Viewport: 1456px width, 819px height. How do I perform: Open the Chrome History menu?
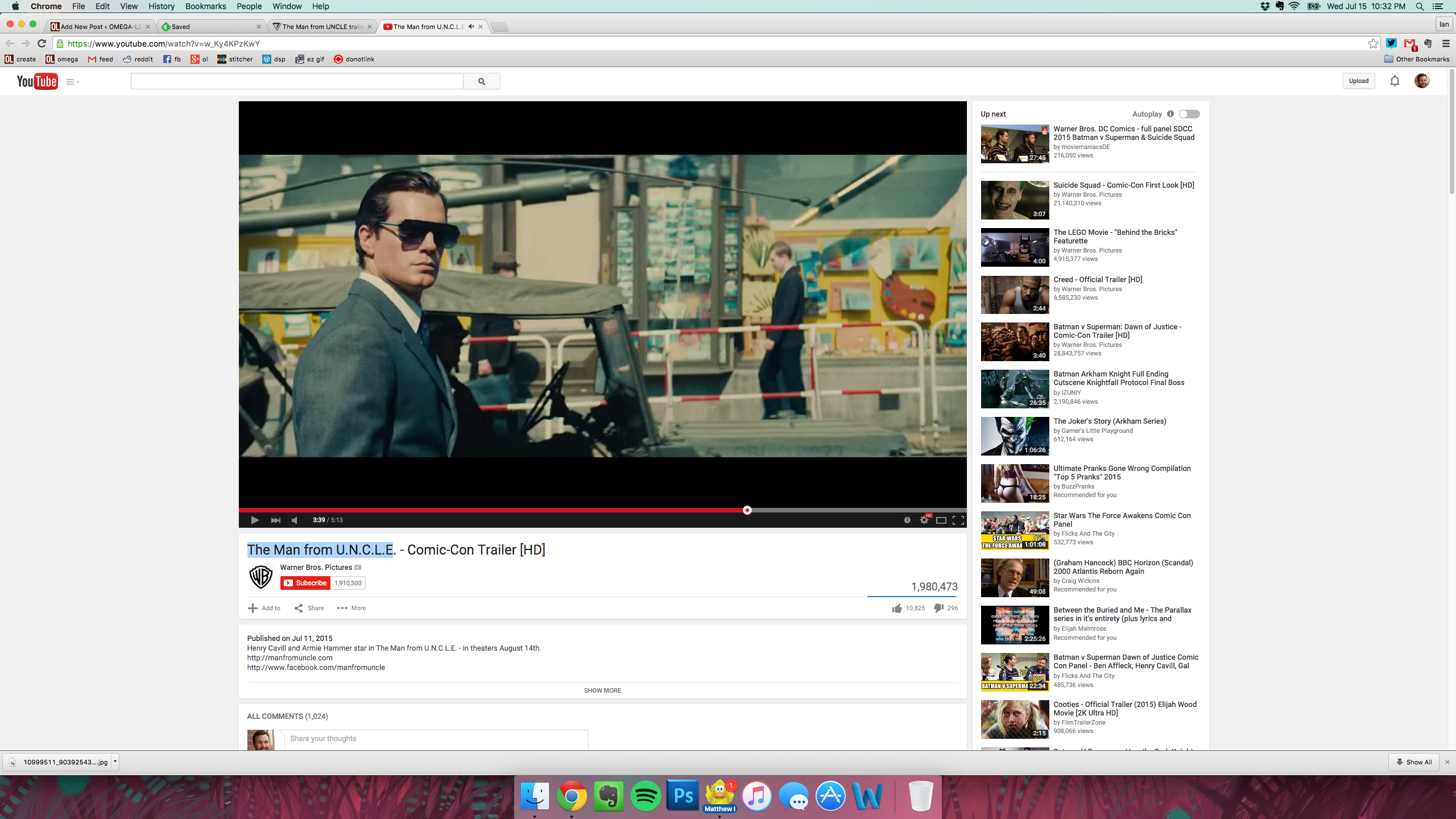tap(162, 6)
